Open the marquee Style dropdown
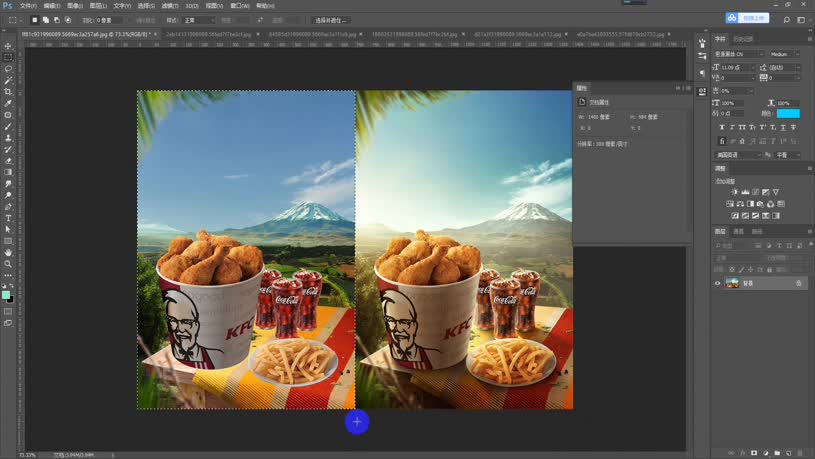 pyautogui.click(x=198, y=20)
